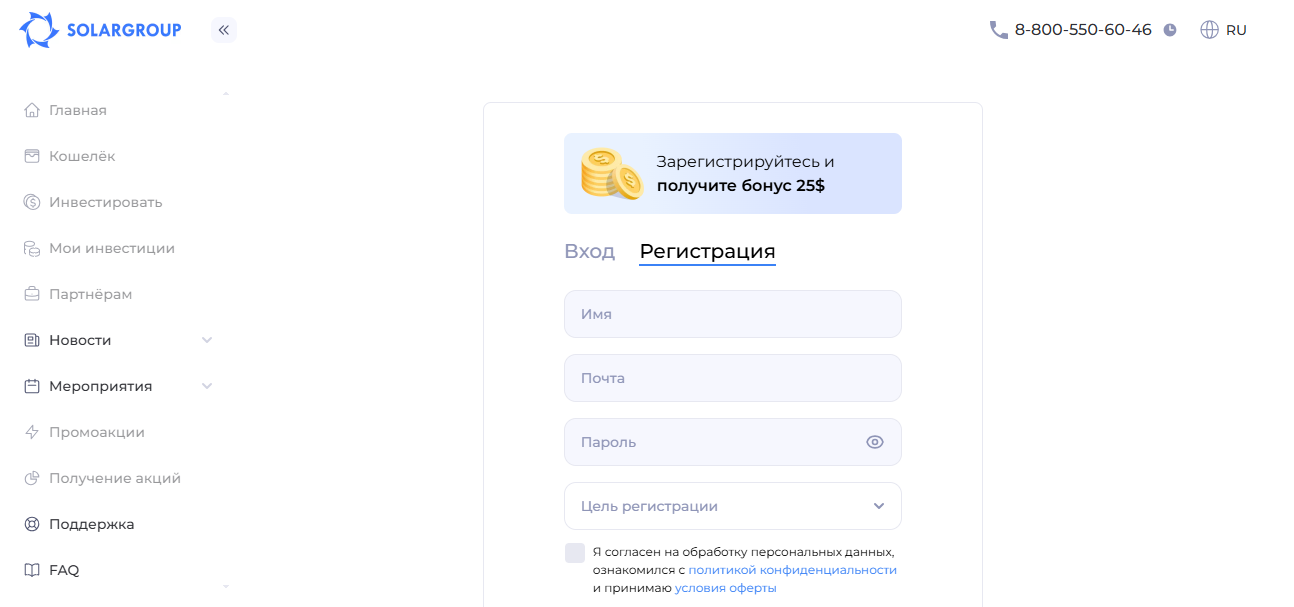
Task: Toggle password visibility eye icon
Action: click(875, 442)
